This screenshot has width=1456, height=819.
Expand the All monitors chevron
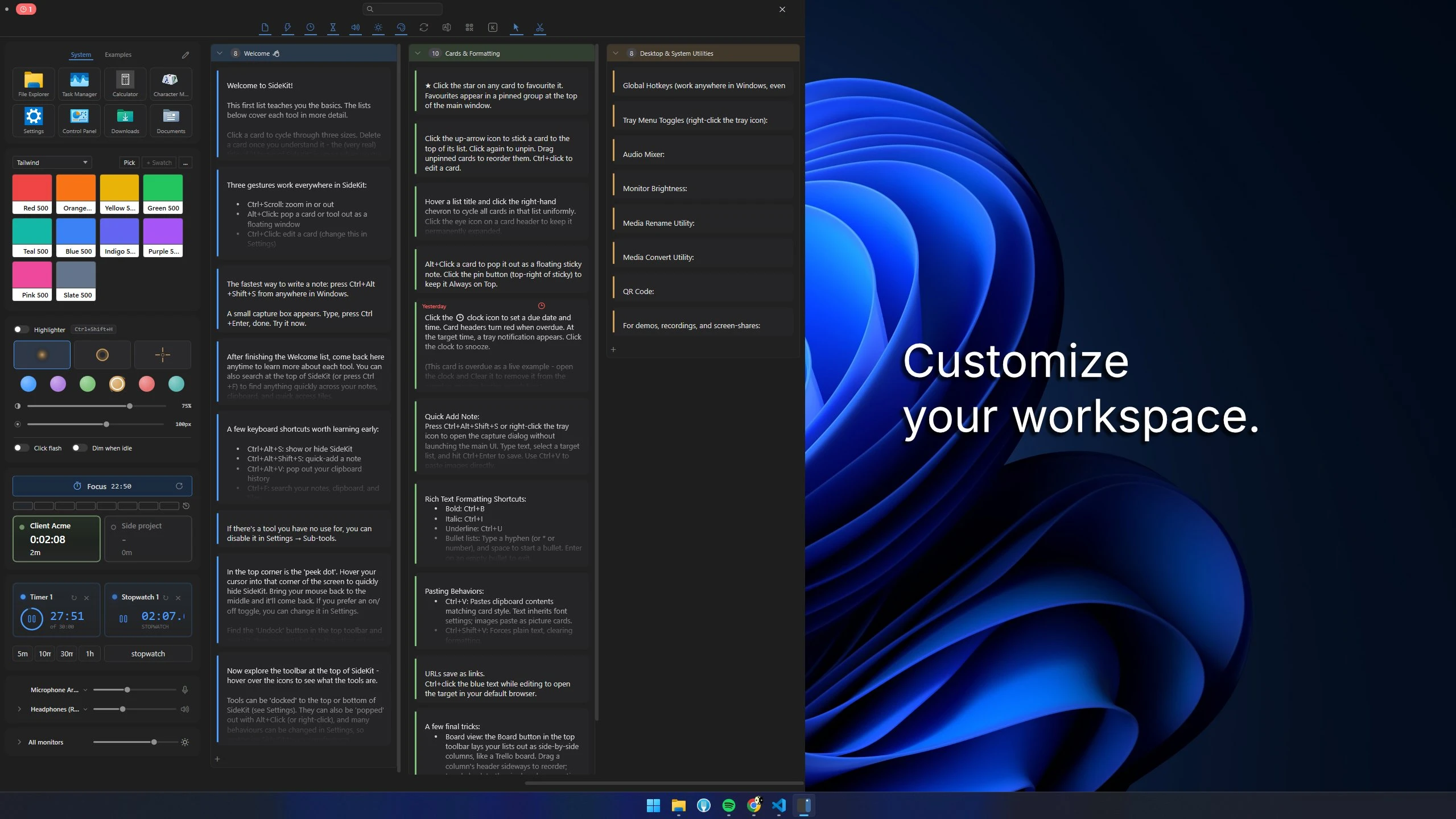click(x=19, y=742)
